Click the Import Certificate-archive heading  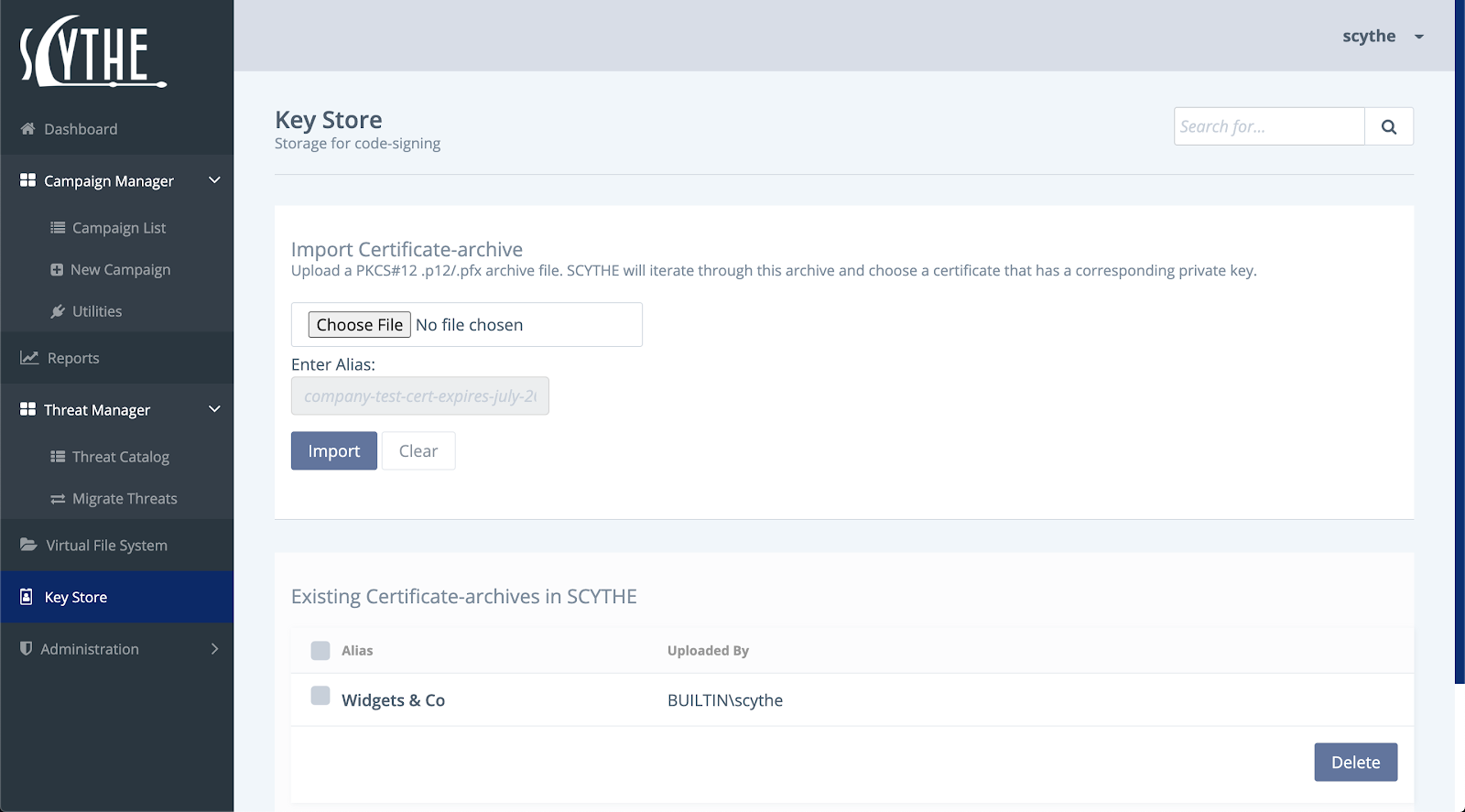tap(407, 249)
